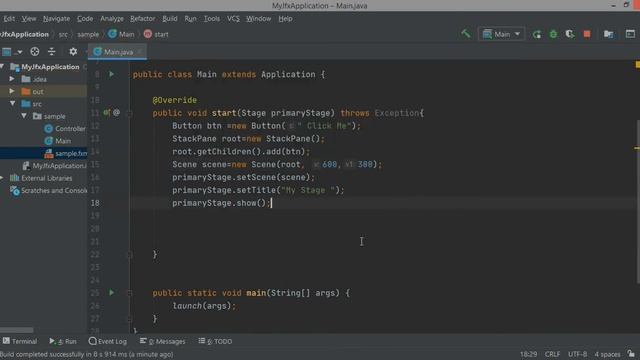Image resolution: width=640 pixels, height=360 pixels.
Task: Select Main class in project tree
Action: click(58, 141)
